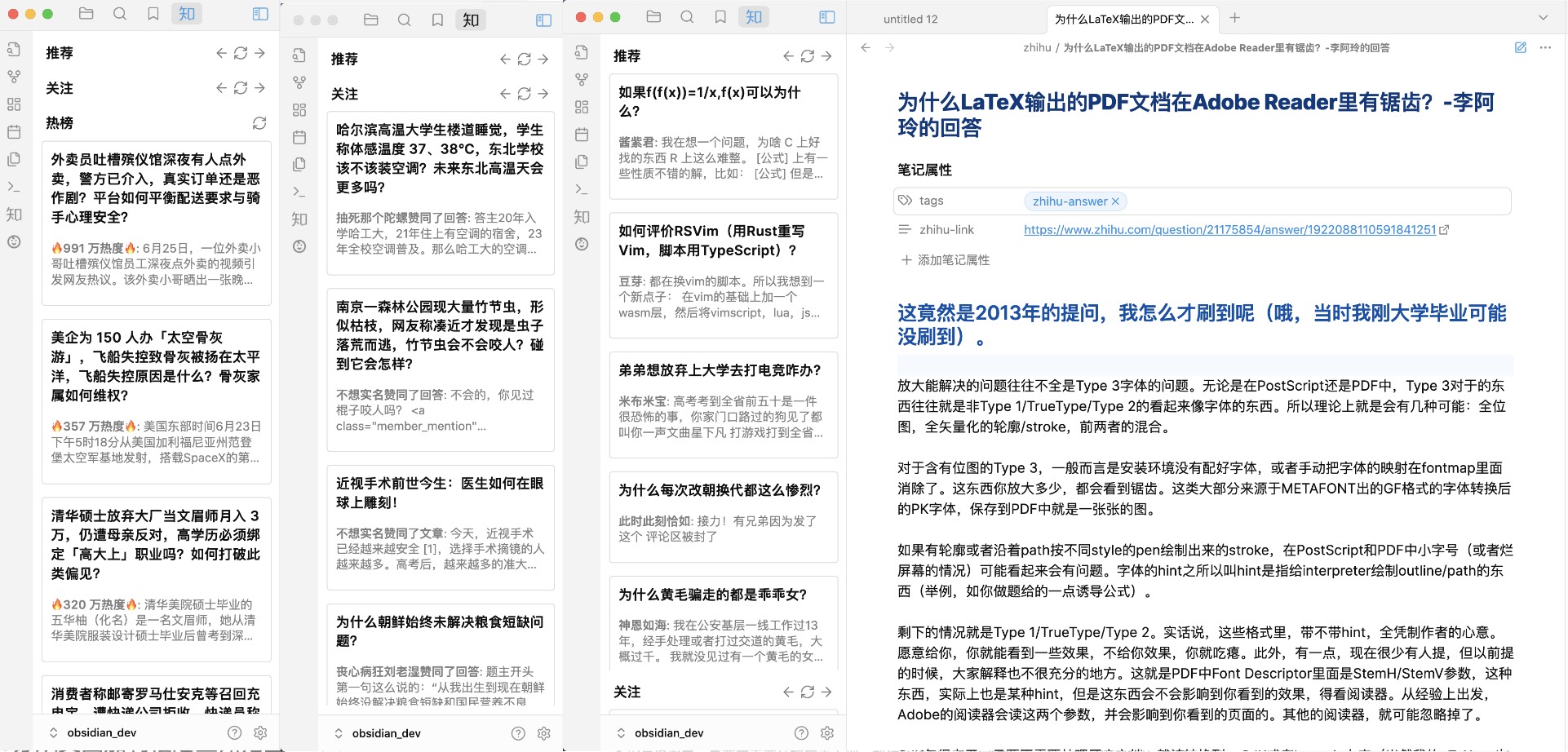This screenshot has height=752, width=1568.
Task: Toggle left sidebar in the middle window
Action: 544,20
